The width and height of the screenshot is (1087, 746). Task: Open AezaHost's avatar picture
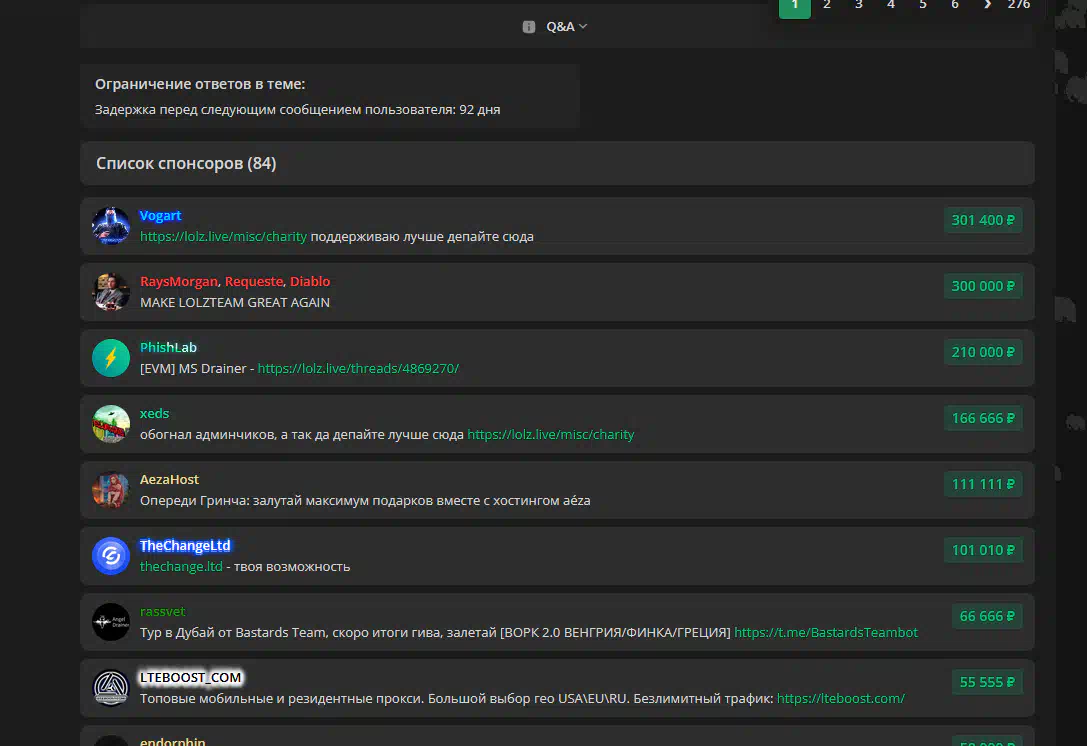pos(111,490)
